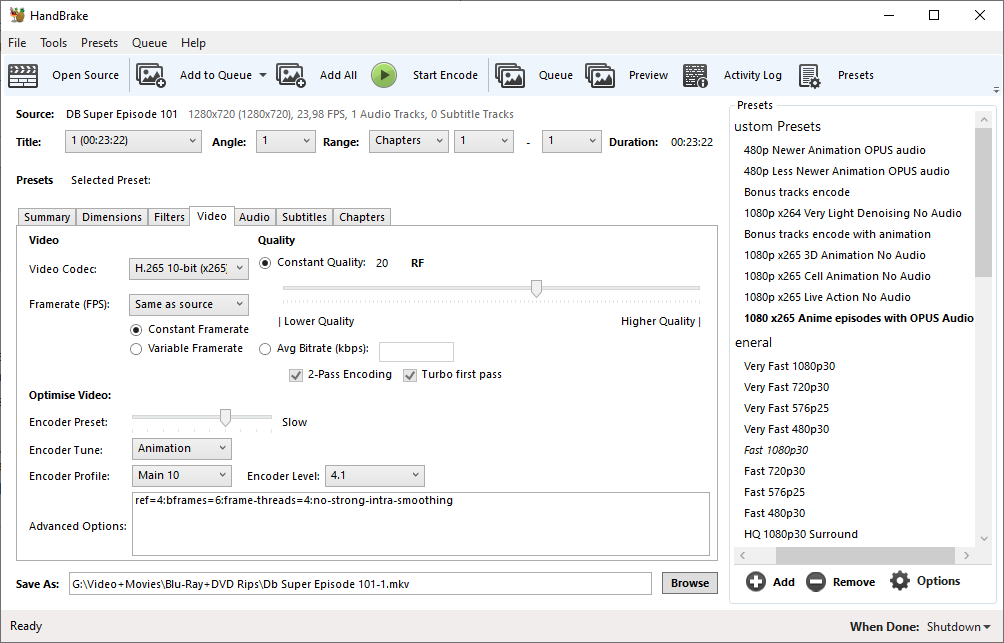This screenshot has width=1004, height=643.
Task: Open the Presets menu in menu bar
Action: [x=99, y=43]
